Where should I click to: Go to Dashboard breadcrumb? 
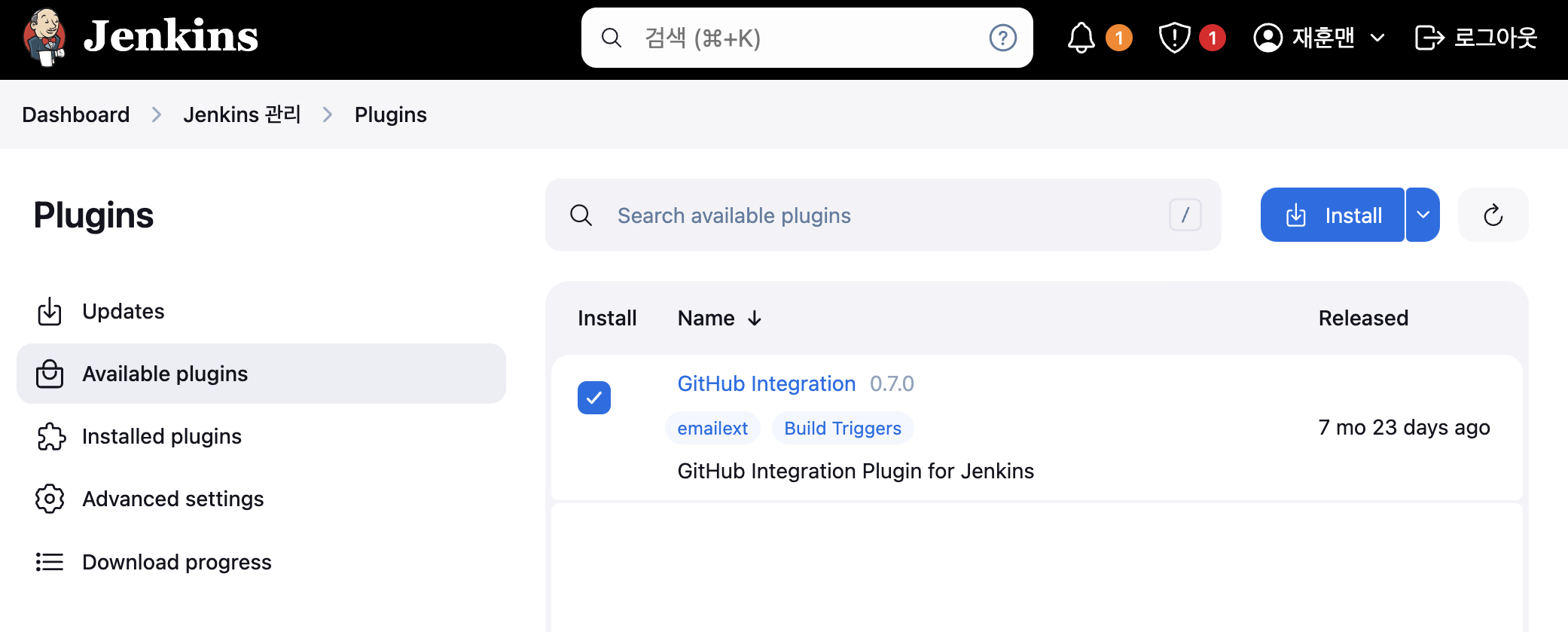point(76,114)
